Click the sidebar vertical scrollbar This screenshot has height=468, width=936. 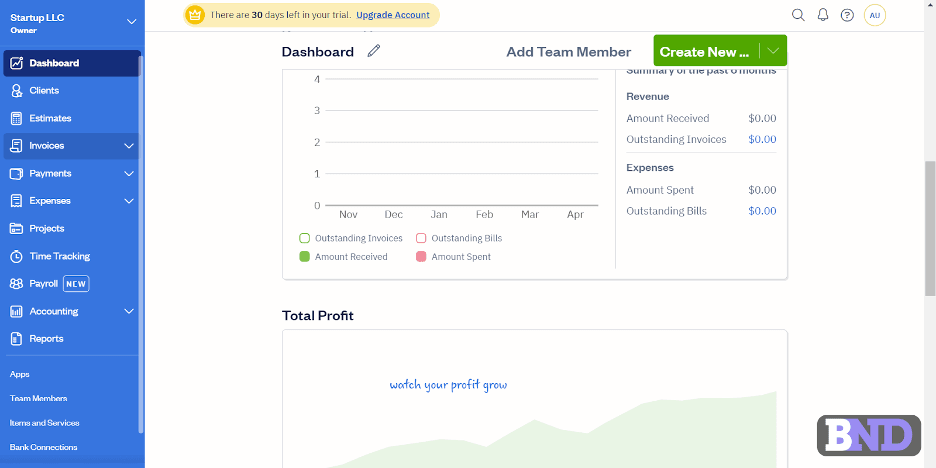click(140, 244)
